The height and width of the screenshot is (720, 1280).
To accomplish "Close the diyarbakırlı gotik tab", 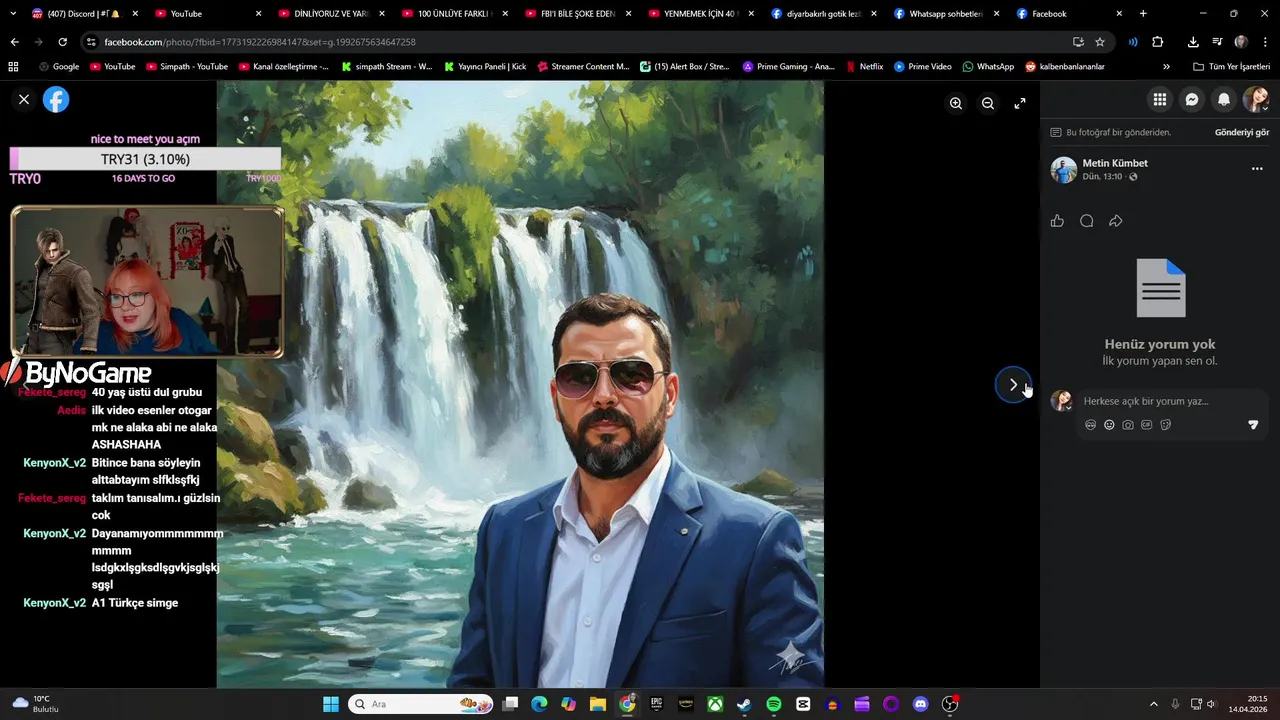I will (x=873, y=14).
